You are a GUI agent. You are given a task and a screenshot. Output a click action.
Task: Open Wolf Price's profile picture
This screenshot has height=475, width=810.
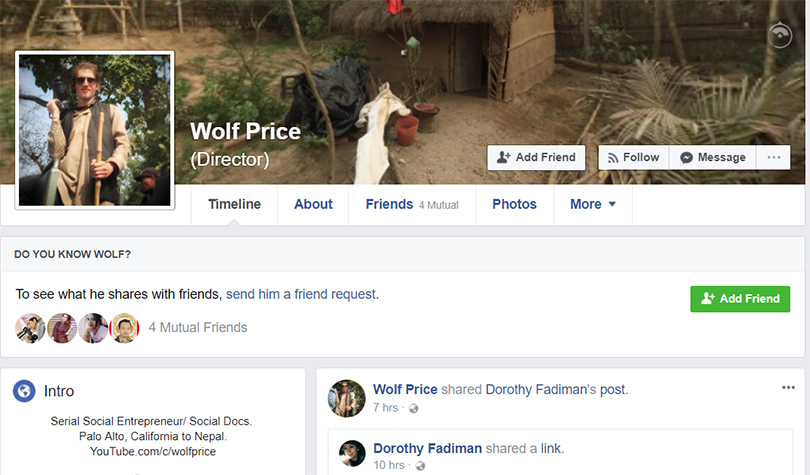click(x=95, y=130)
